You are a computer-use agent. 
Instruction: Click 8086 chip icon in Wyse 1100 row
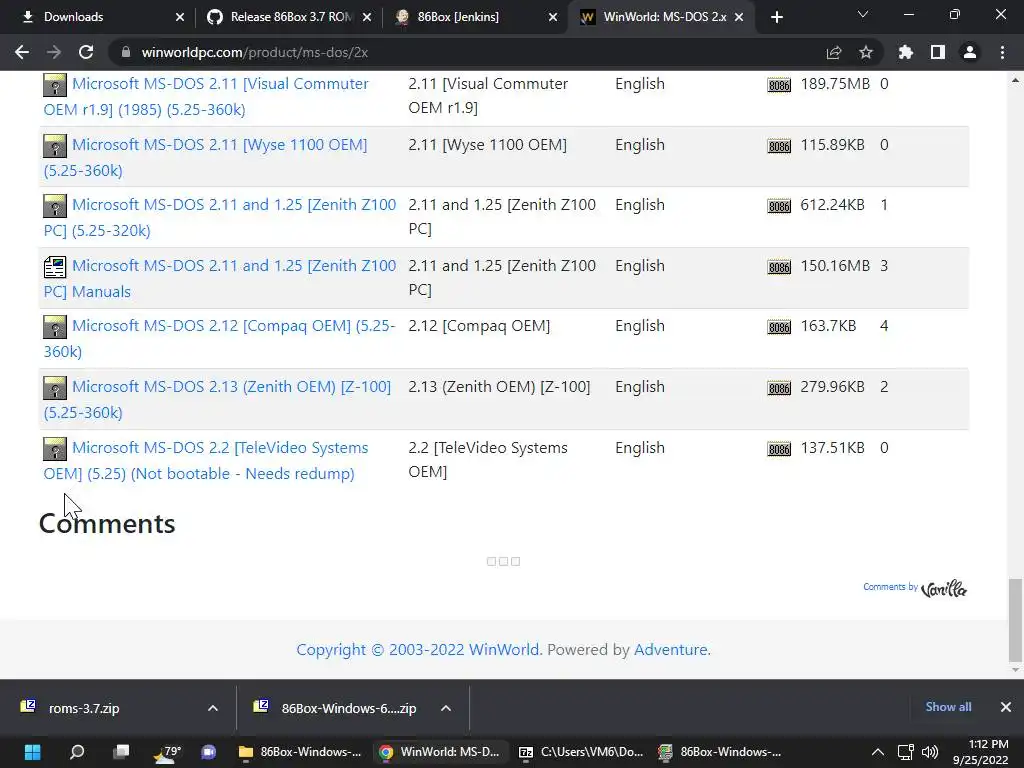[779, 146]
